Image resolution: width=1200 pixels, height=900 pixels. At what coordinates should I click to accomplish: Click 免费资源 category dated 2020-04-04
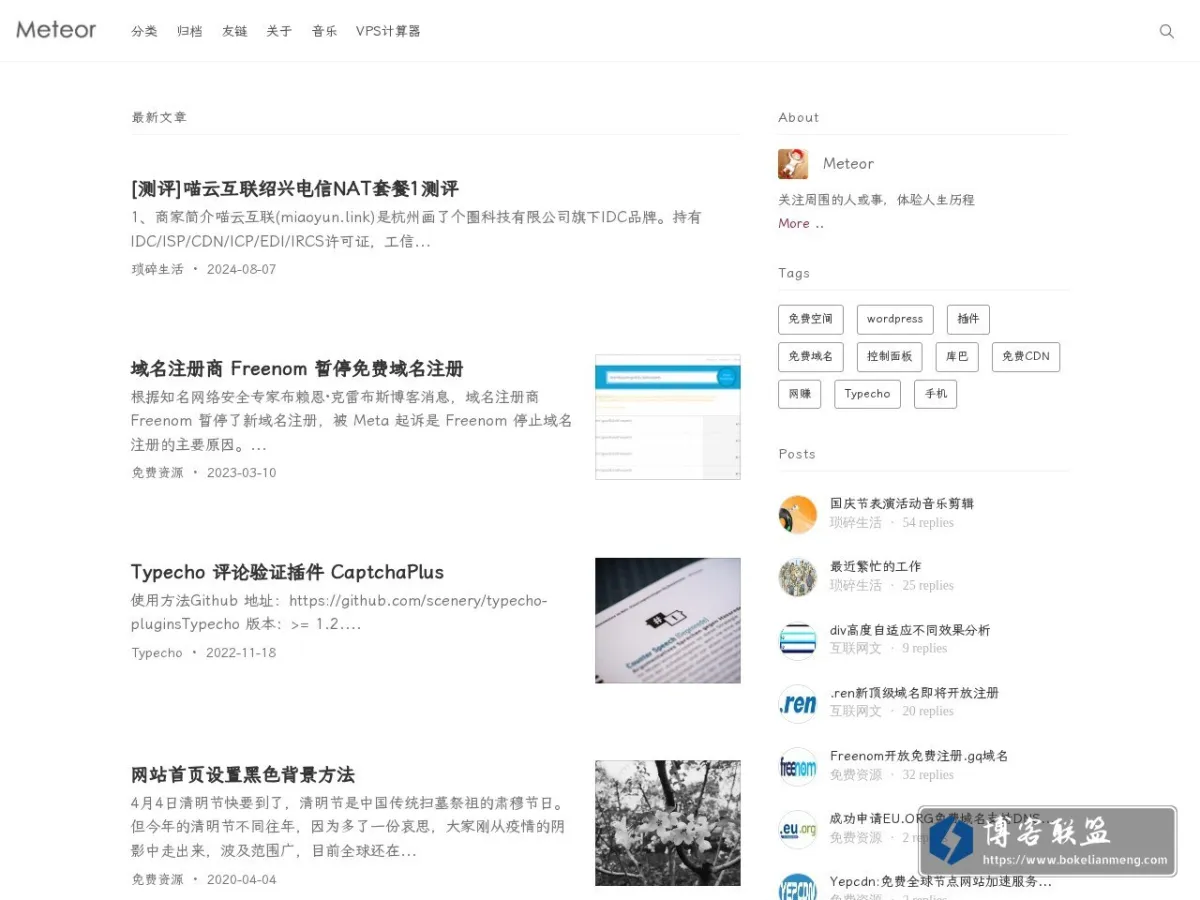tap(157, 879)
